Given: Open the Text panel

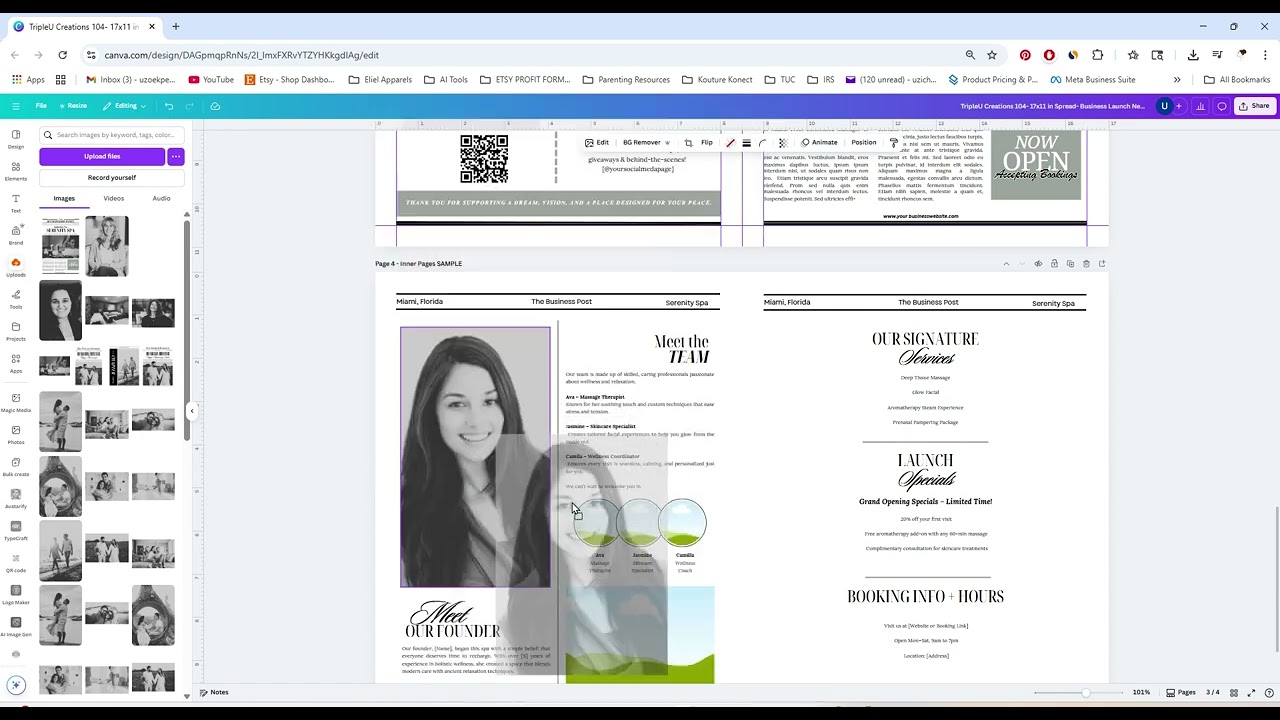Looking at the screenshot, I should tap(15, 203).
